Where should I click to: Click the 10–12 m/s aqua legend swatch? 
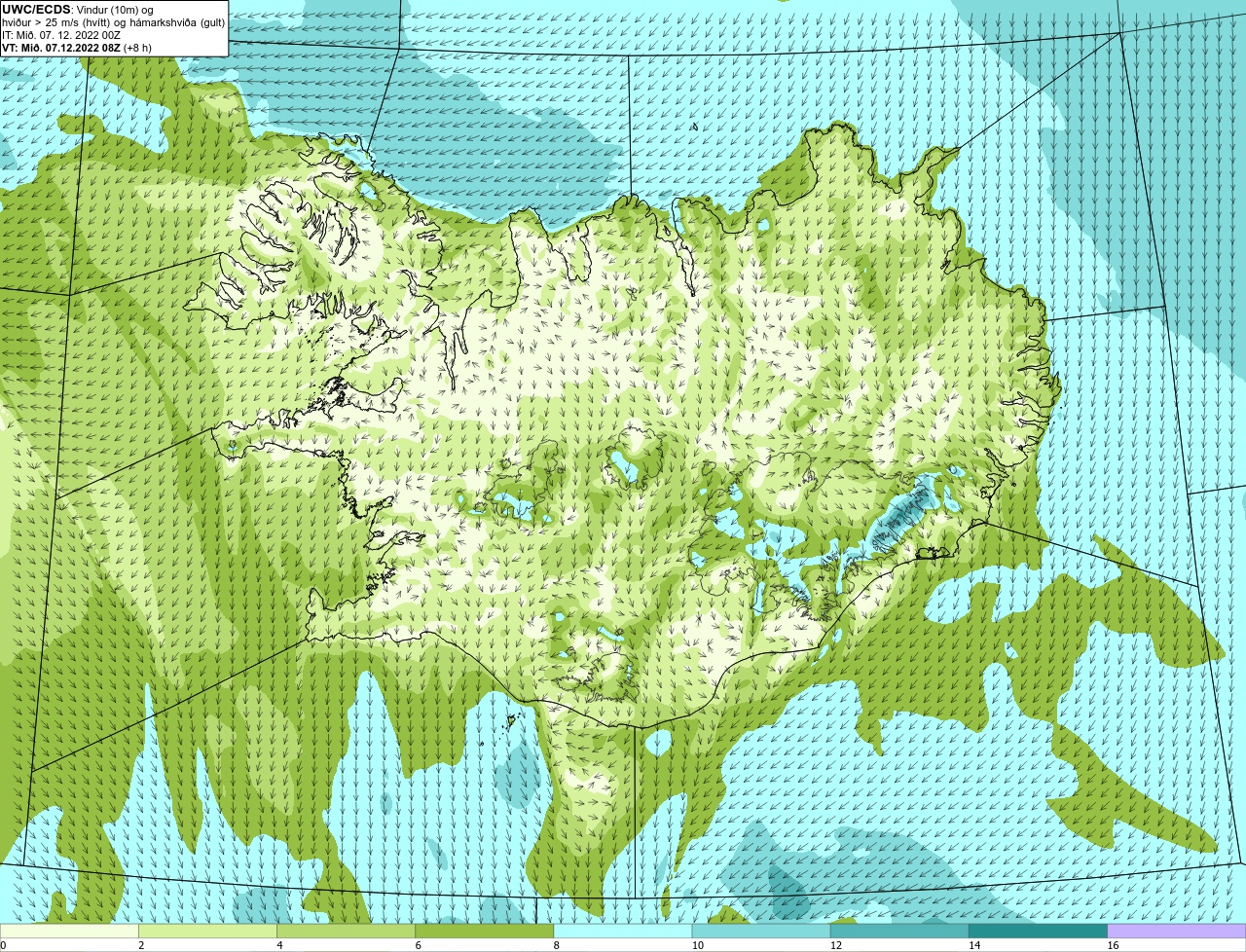point(761,931)
